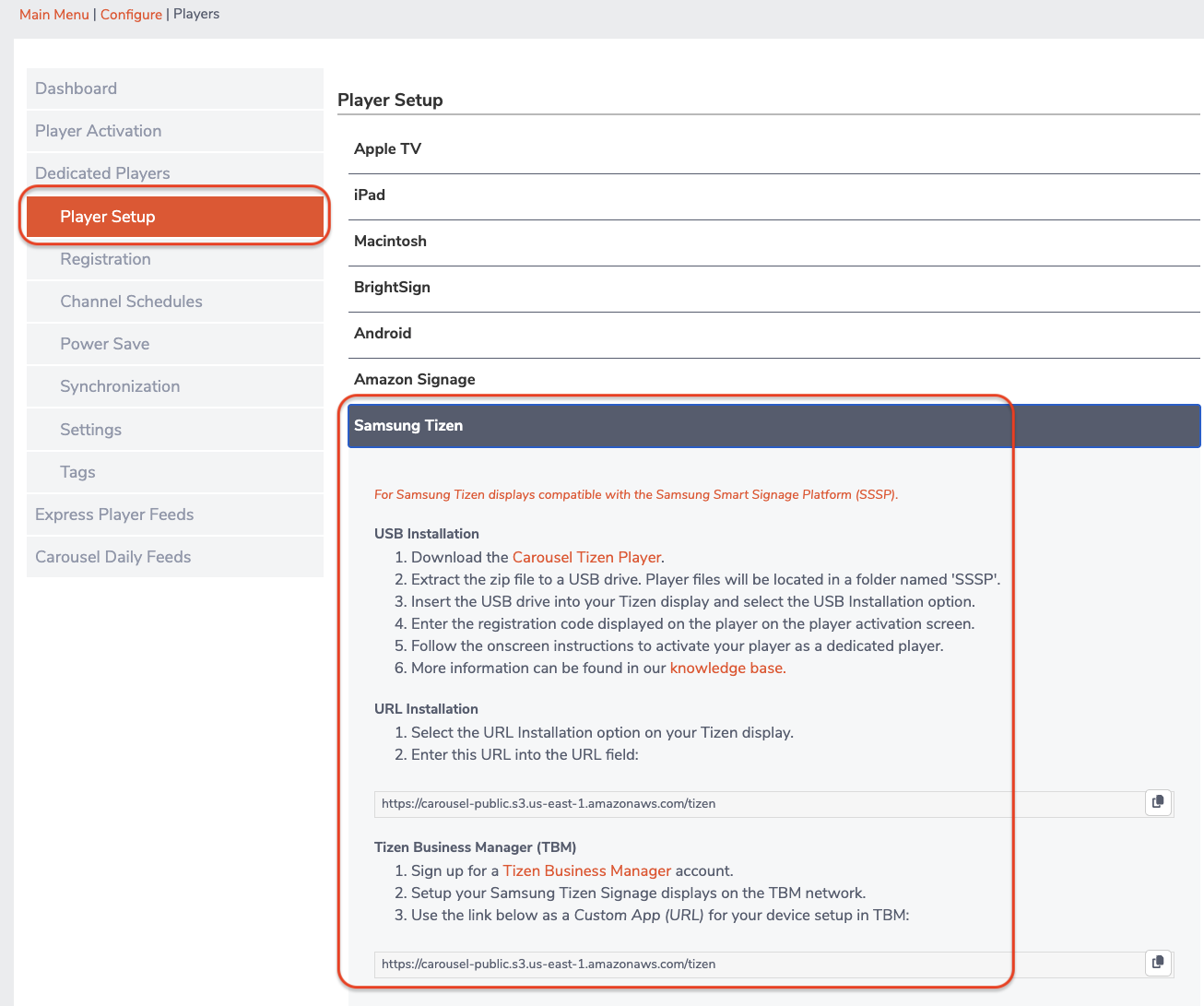This screenshot has height=1006, width=1204.
Task: Click step 'Insert the USB drive into your Tizen display'
Action: point(693,601)
